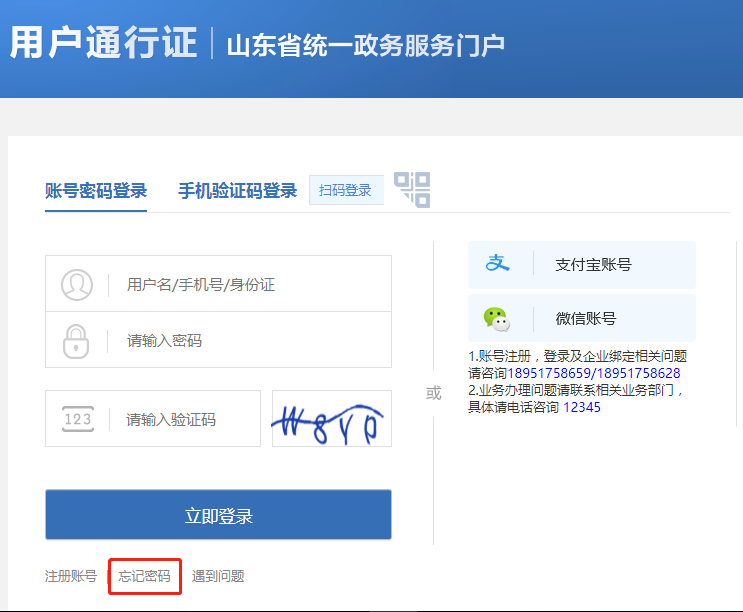Click phone number 18951758659
The image size is (743, 612).
pyautogui.click(x=556, y=373)
